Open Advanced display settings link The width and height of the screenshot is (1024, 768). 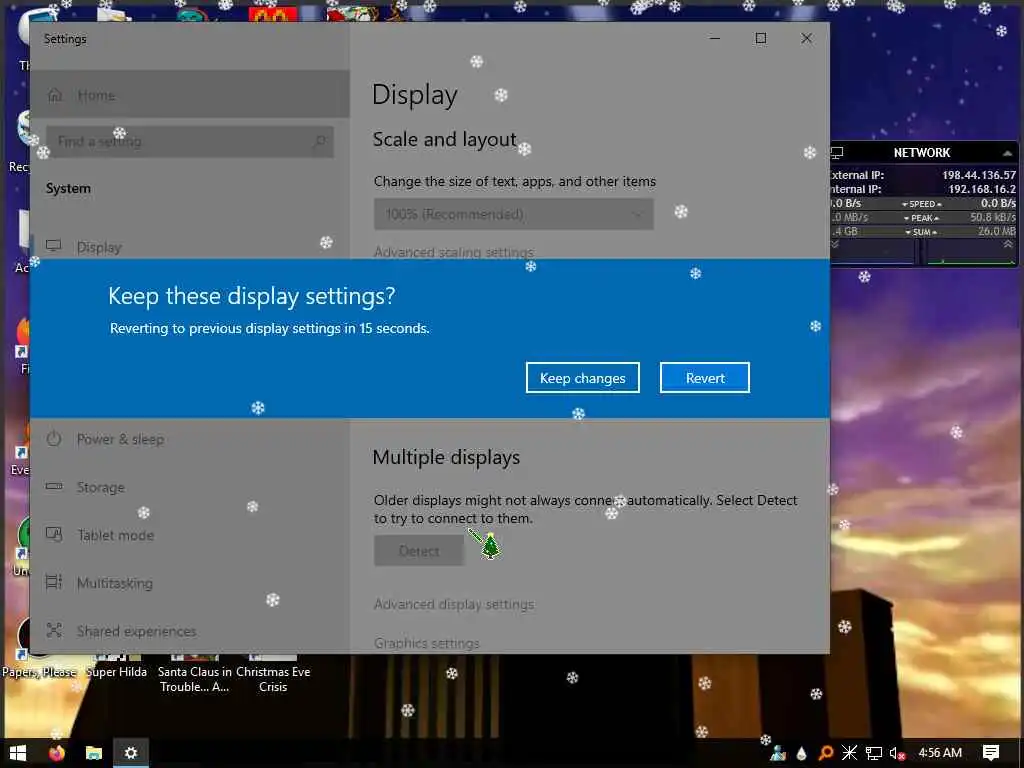tap(454, 604)
